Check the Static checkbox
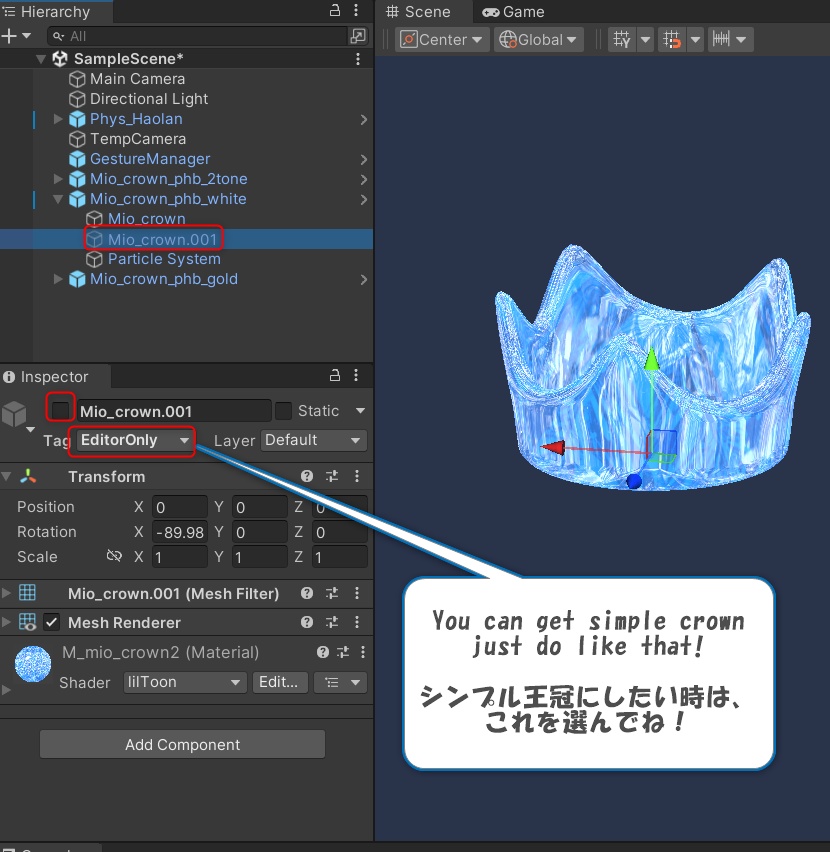Viewport: 830px width, 852px height. tap(284, 411)
